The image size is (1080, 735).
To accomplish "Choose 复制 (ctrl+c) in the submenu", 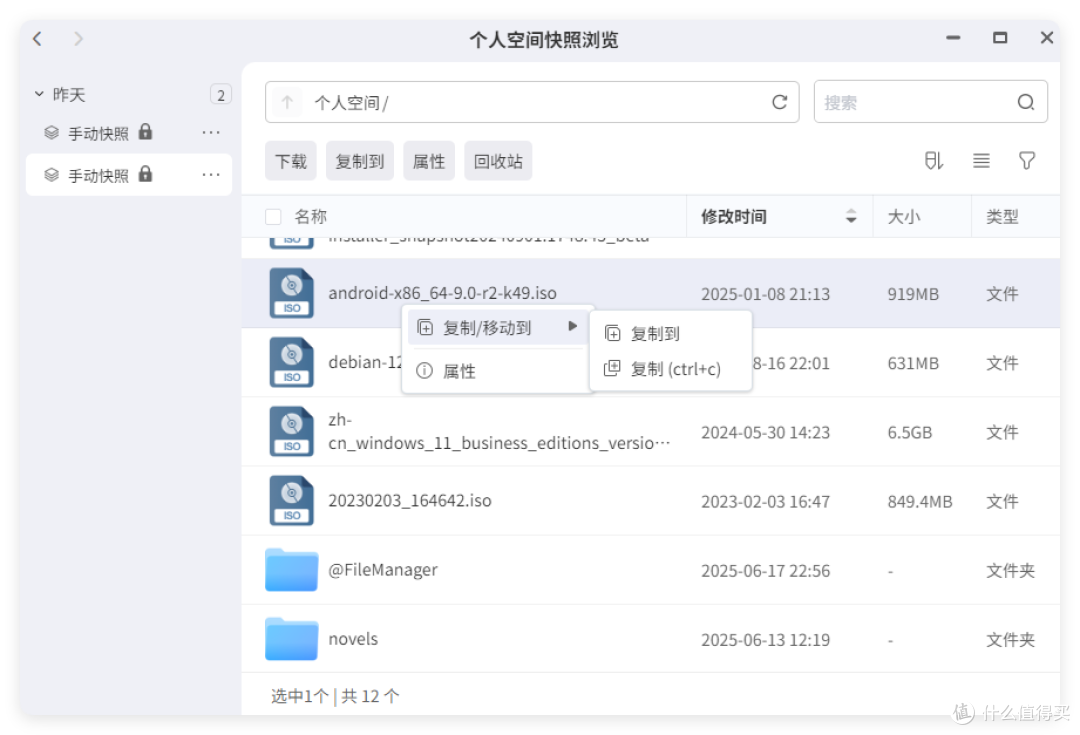I will 670,369.
